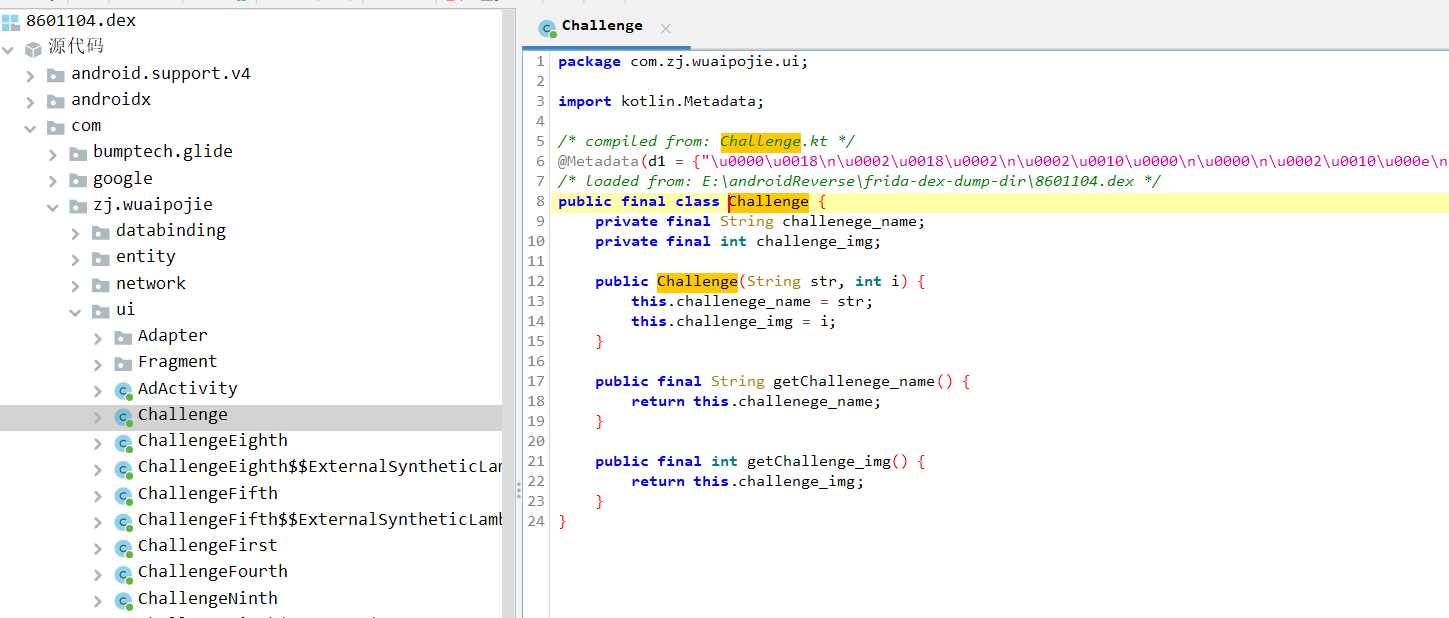
Task: Click the network package icon
Action: click(x=101, y=285)
